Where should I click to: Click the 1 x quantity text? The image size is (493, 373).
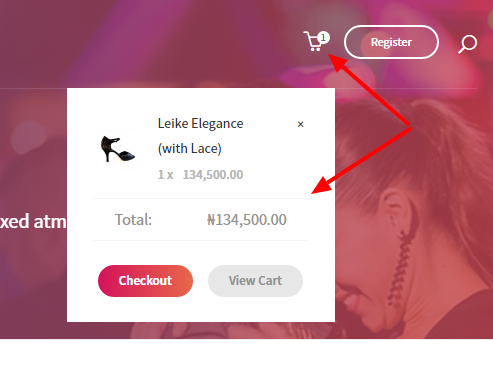pyautogui.click(x=165, y=175)
